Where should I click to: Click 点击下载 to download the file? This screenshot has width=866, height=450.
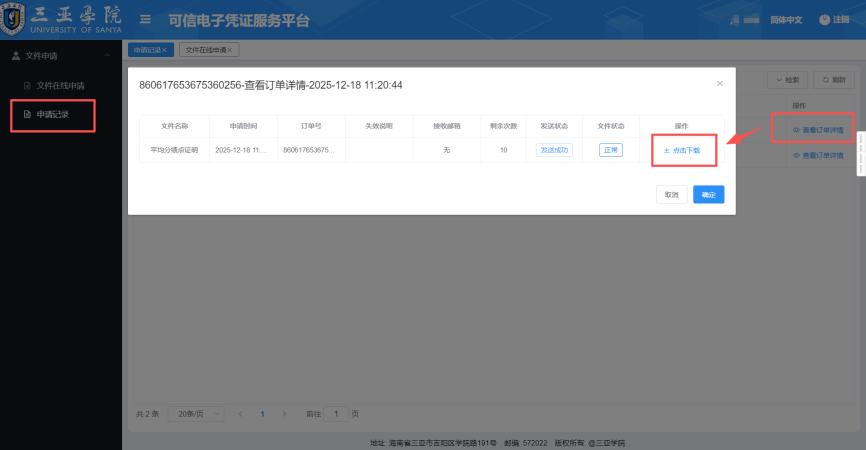682,150
